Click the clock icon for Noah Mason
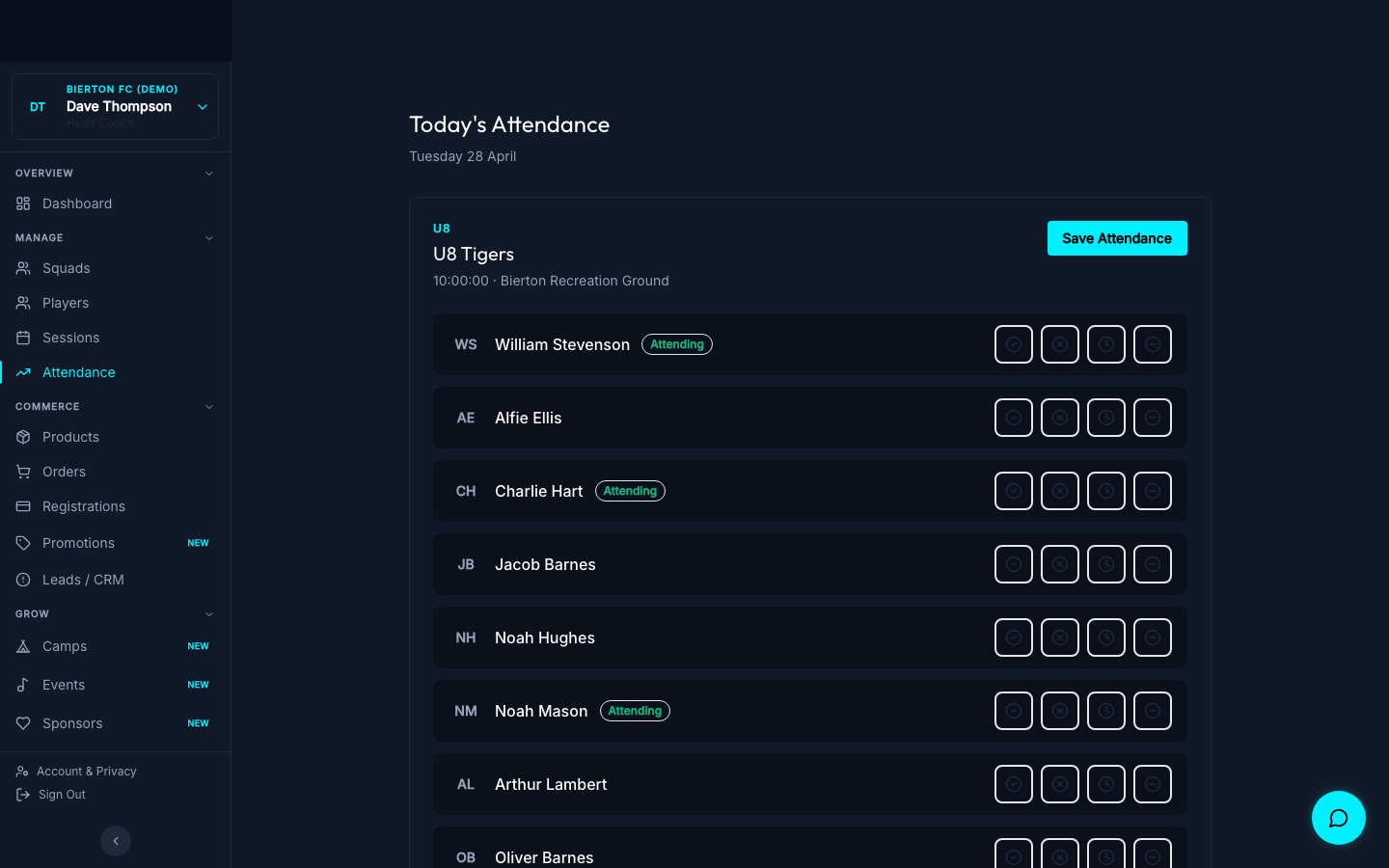The image size is (1389, 868). pyautogui.click(x=1106, y=711)
